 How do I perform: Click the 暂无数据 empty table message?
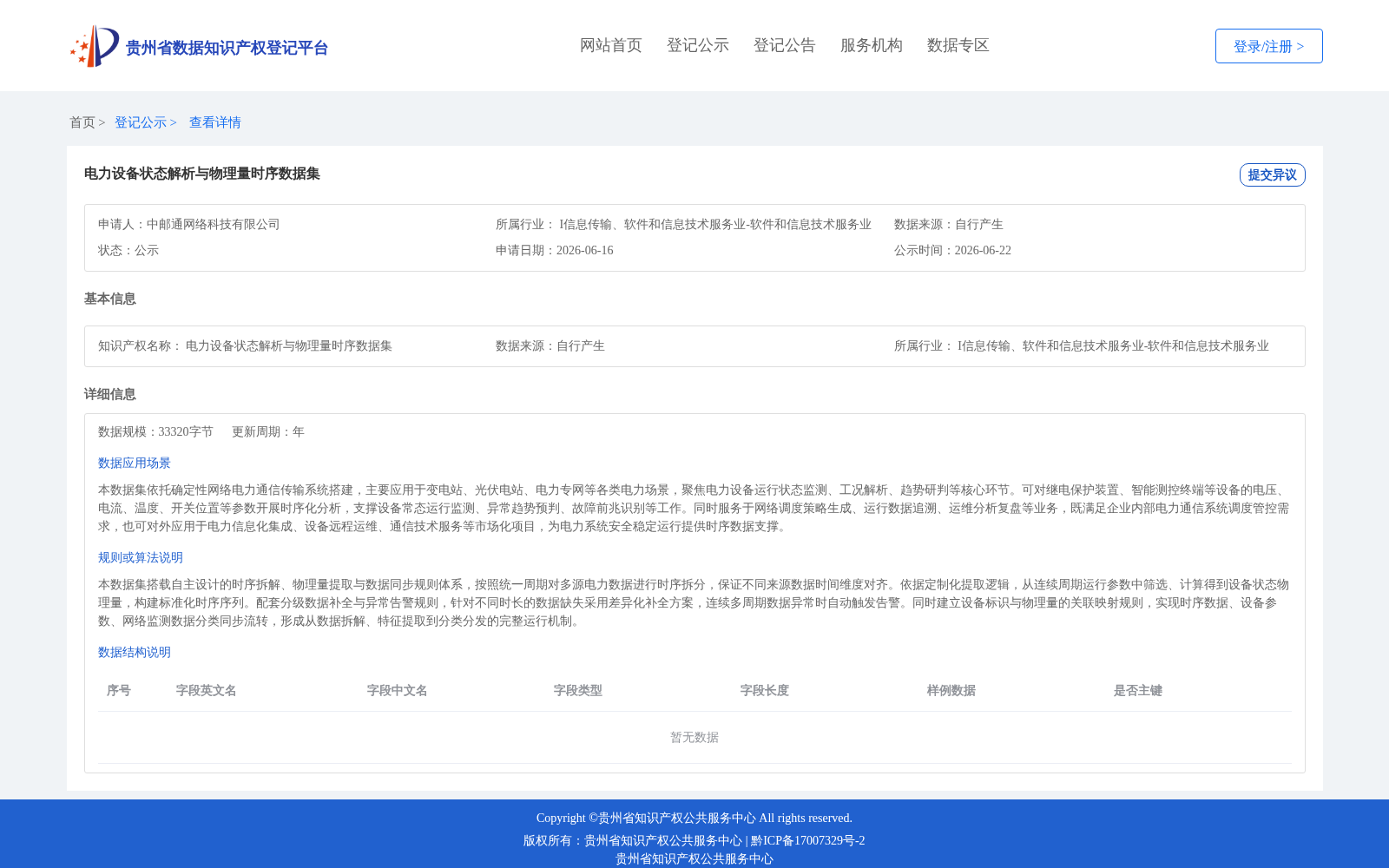694,737
